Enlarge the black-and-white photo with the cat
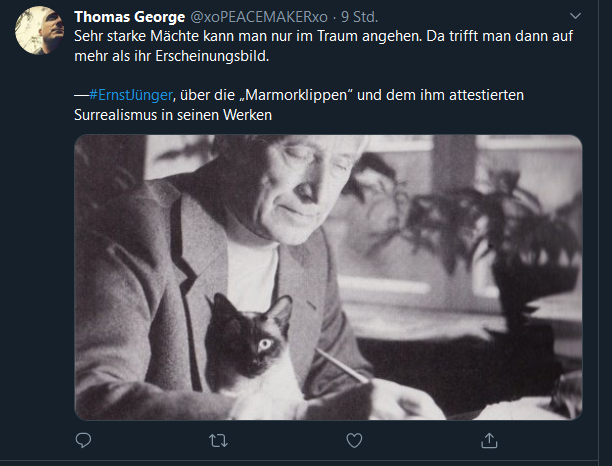The height and width of the screenshot is (466, 612). [x=328, y=277]
